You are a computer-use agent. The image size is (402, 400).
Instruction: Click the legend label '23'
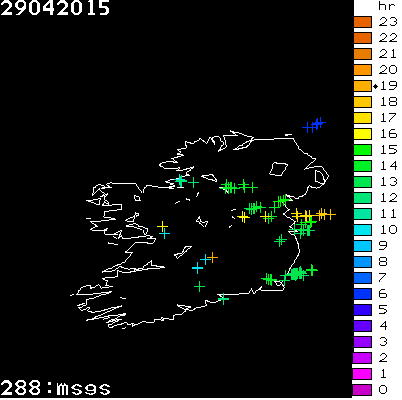click(x=388, y=22)
